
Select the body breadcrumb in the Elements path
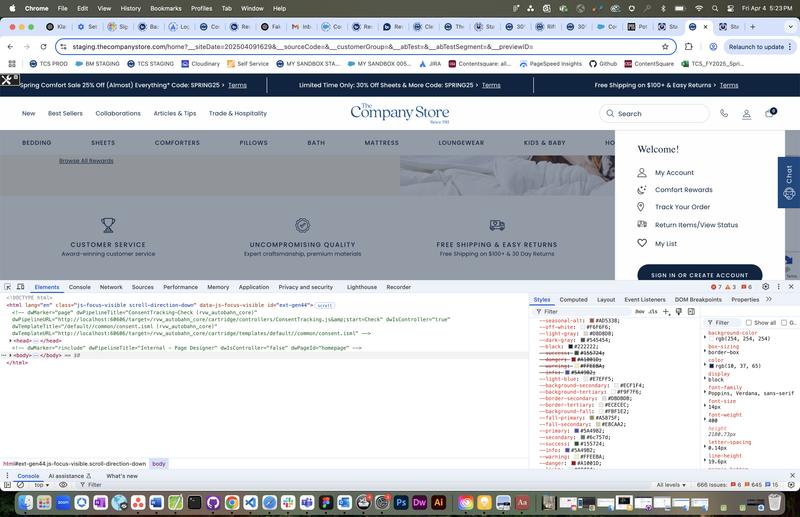click(x=159, y=463)
